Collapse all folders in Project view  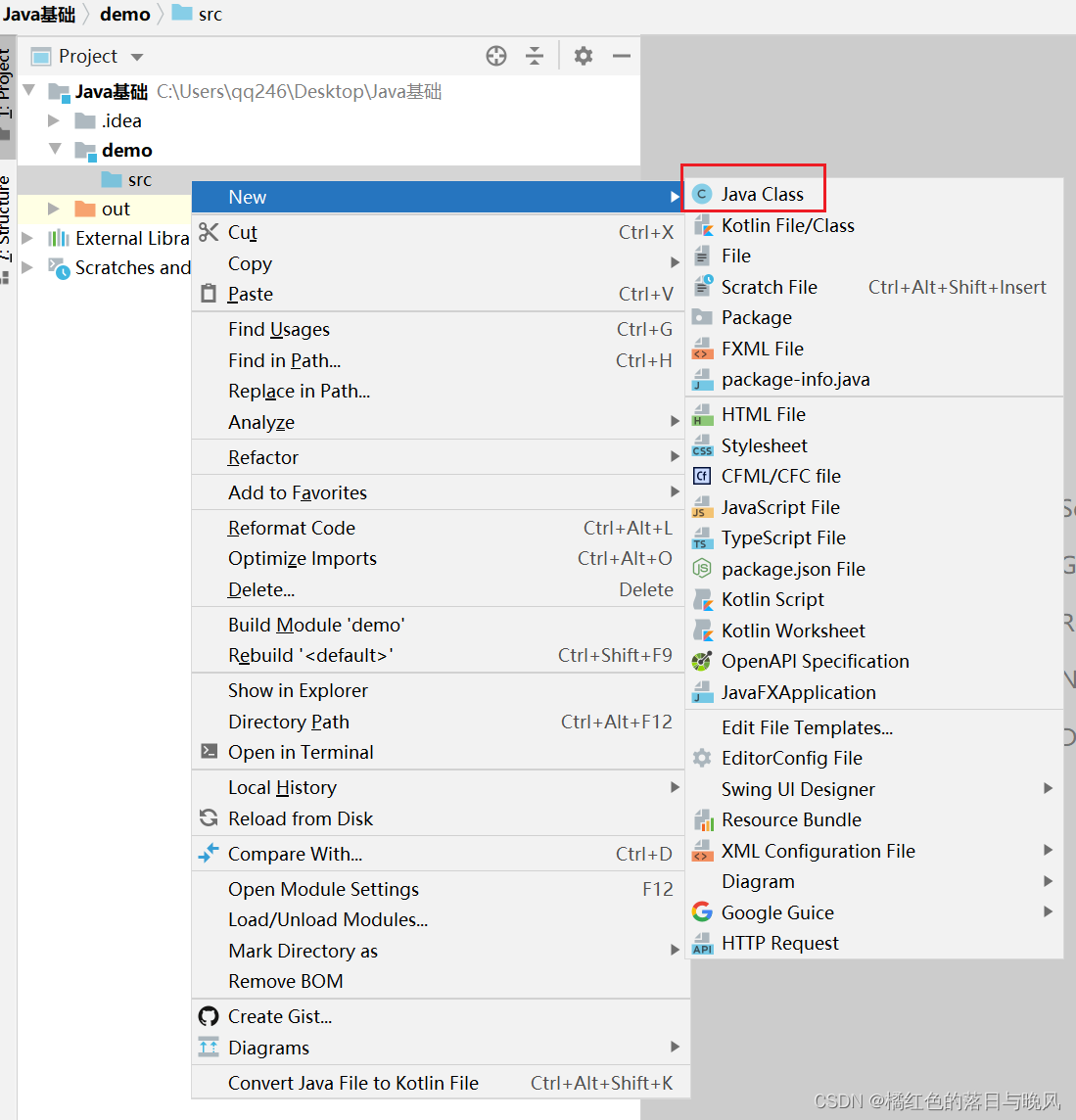click(534, 56)
